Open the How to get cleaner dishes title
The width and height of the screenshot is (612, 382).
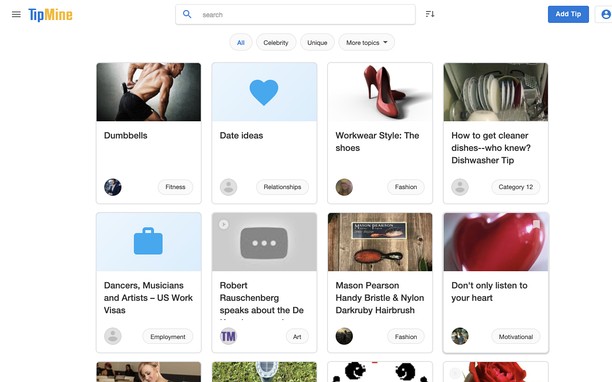pos(491,148)
